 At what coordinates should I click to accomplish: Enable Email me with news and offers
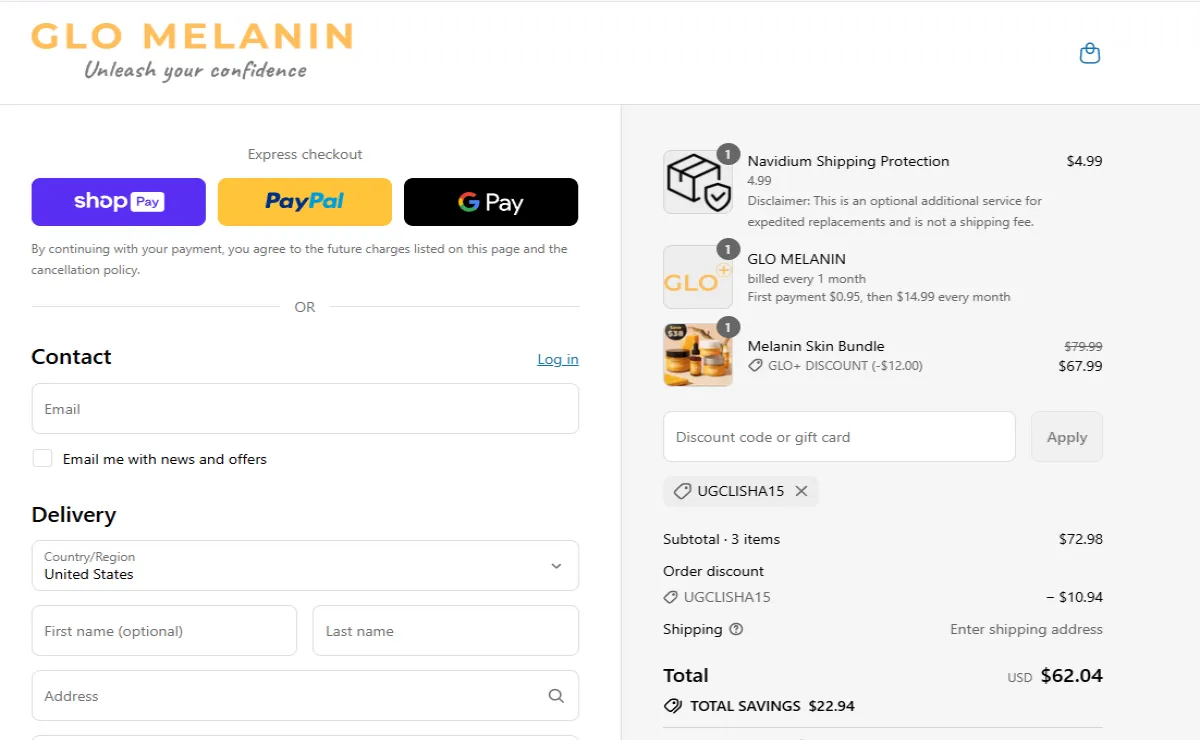42,457
